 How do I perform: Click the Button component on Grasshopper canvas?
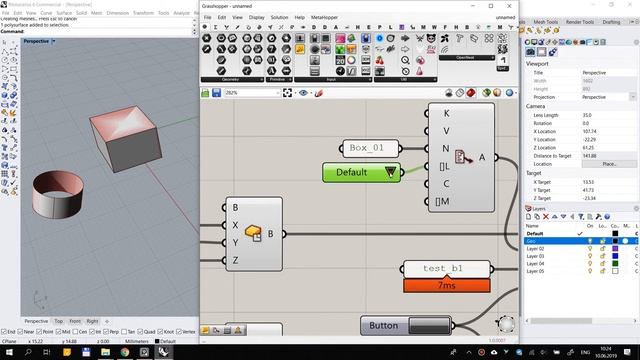pyautogui.click(x=407, y=326)
